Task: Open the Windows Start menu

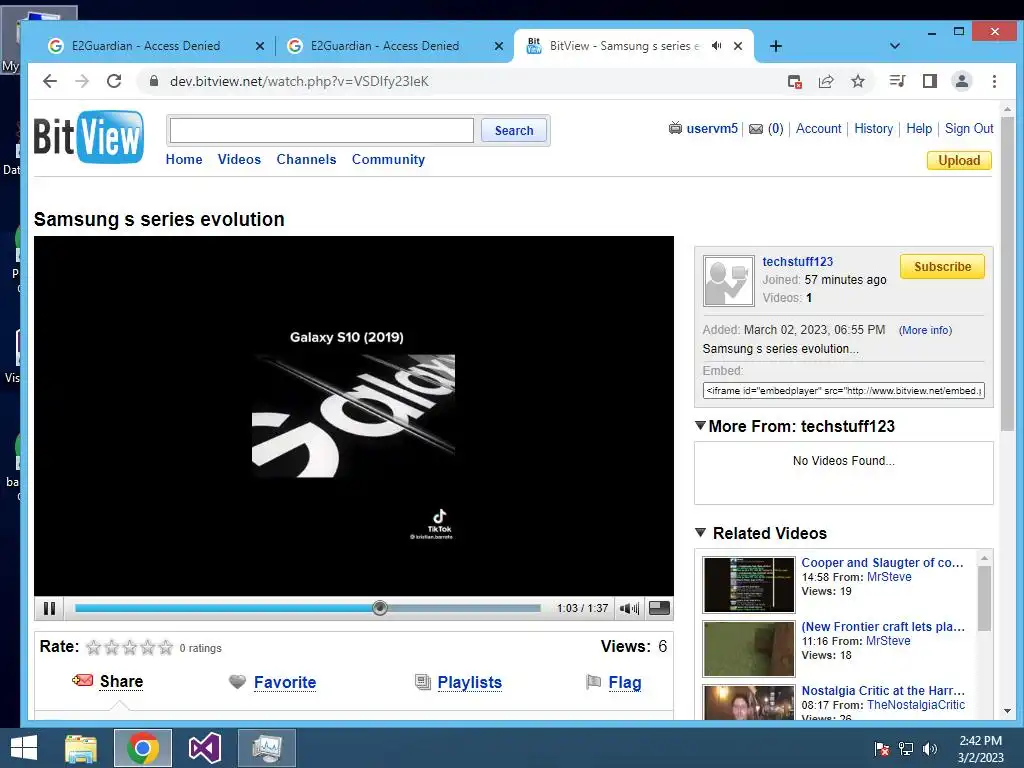Action: coord(24,748)
